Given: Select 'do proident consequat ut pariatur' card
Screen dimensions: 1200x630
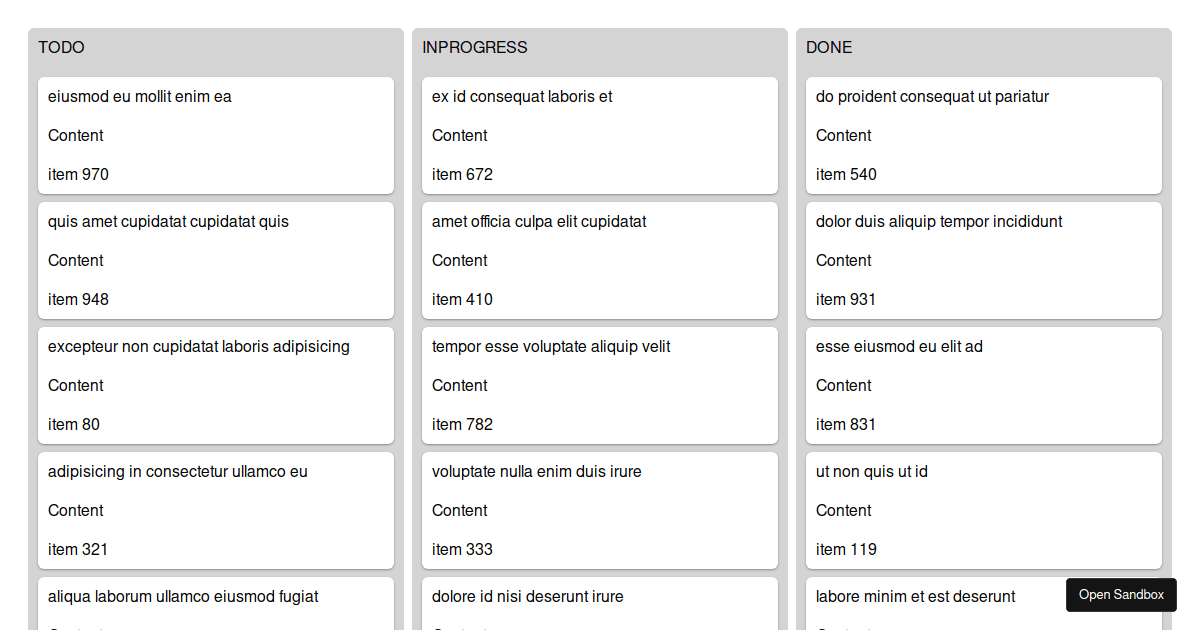Looking at the screenshot, I should pyautogui.click(x=983, y=135).
